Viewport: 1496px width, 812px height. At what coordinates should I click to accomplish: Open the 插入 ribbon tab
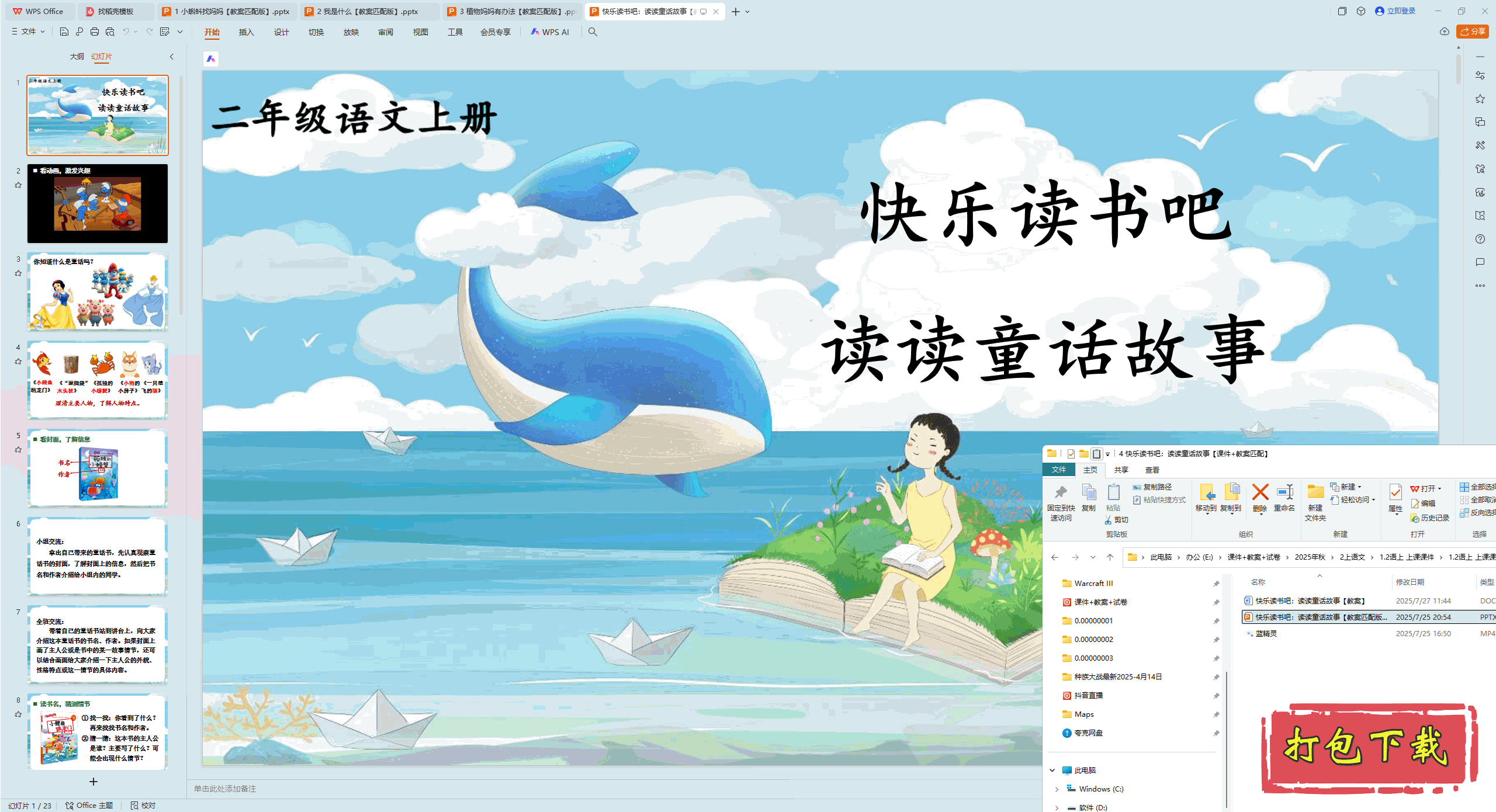point(246,32)
